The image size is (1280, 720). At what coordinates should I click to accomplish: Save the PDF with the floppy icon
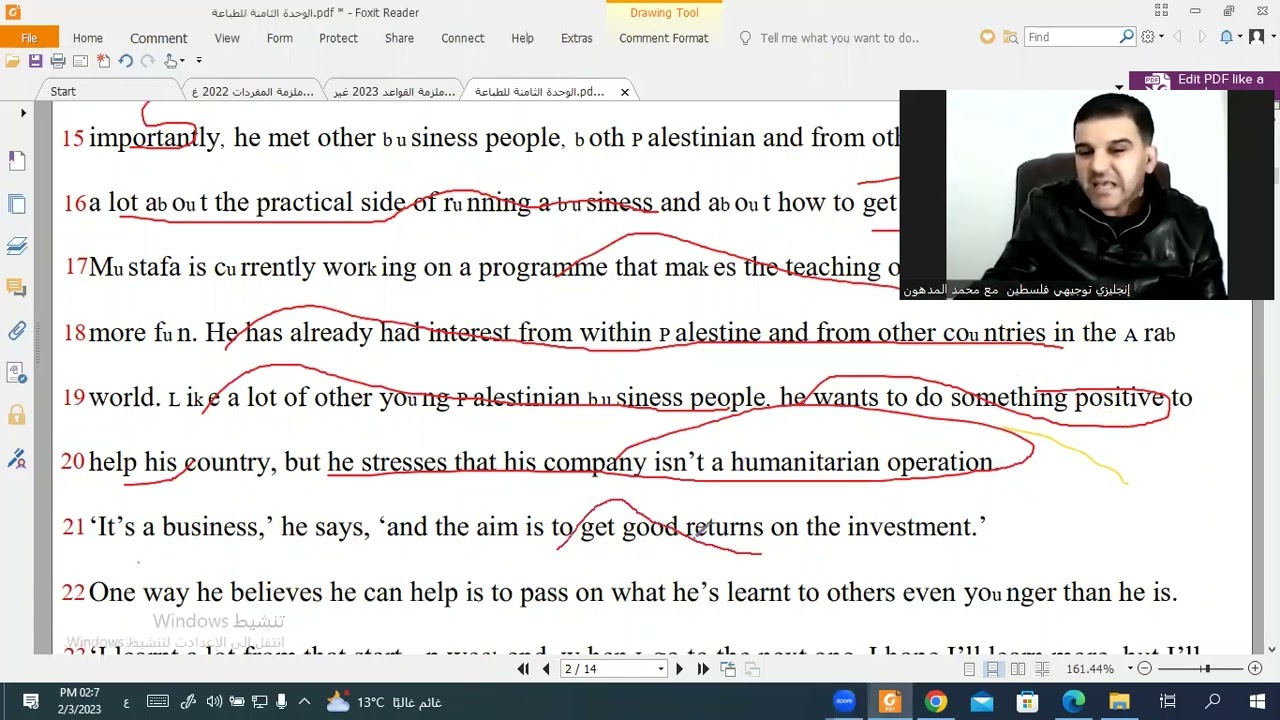coord(35,61)
